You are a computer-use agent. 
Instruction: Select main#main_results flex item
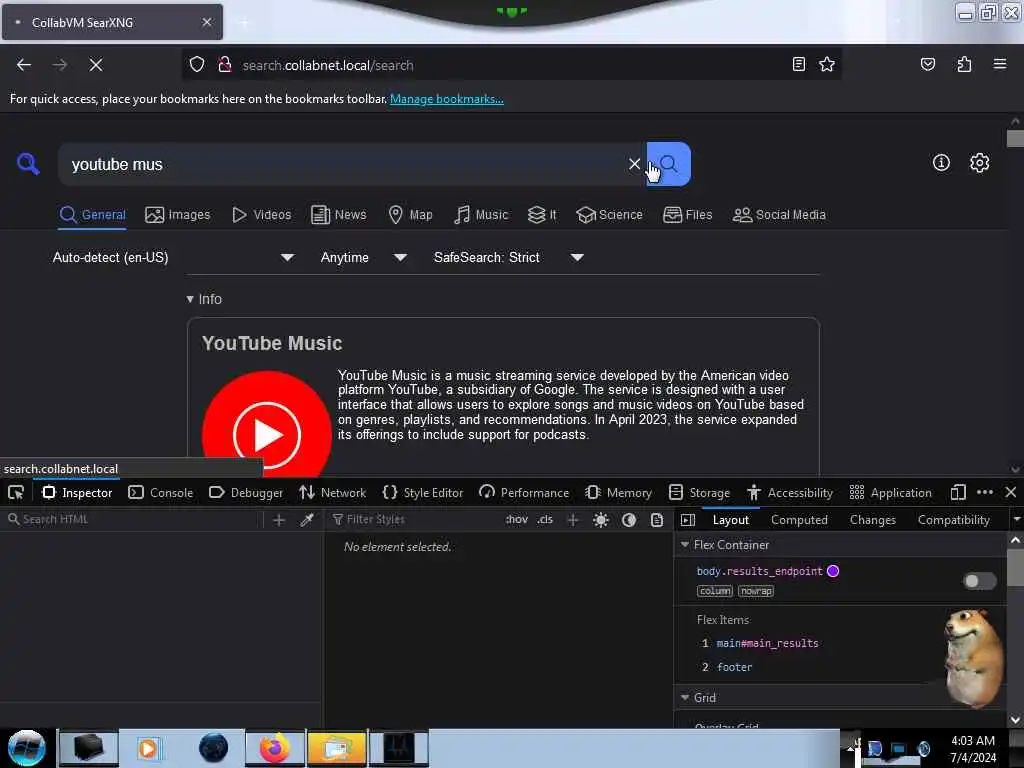pos(767,643)
